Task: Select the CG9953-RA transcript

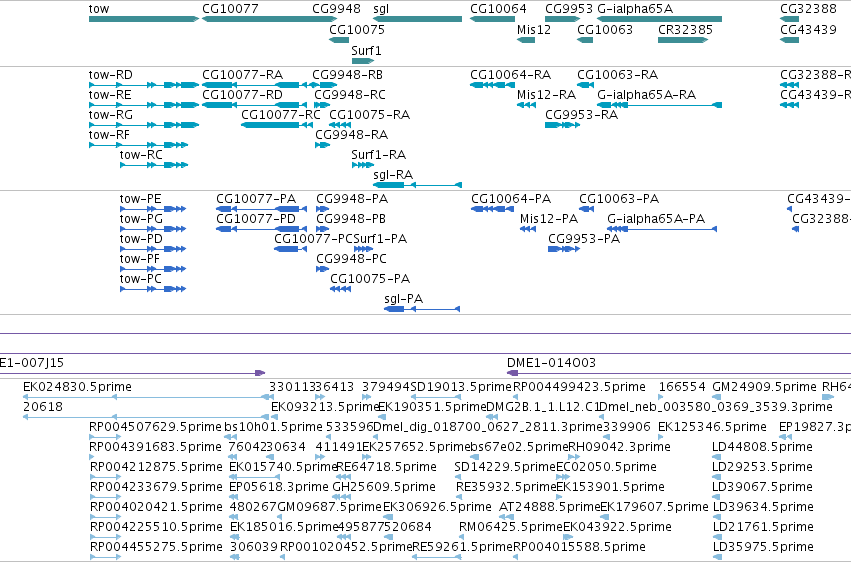Action: point(562,125)
